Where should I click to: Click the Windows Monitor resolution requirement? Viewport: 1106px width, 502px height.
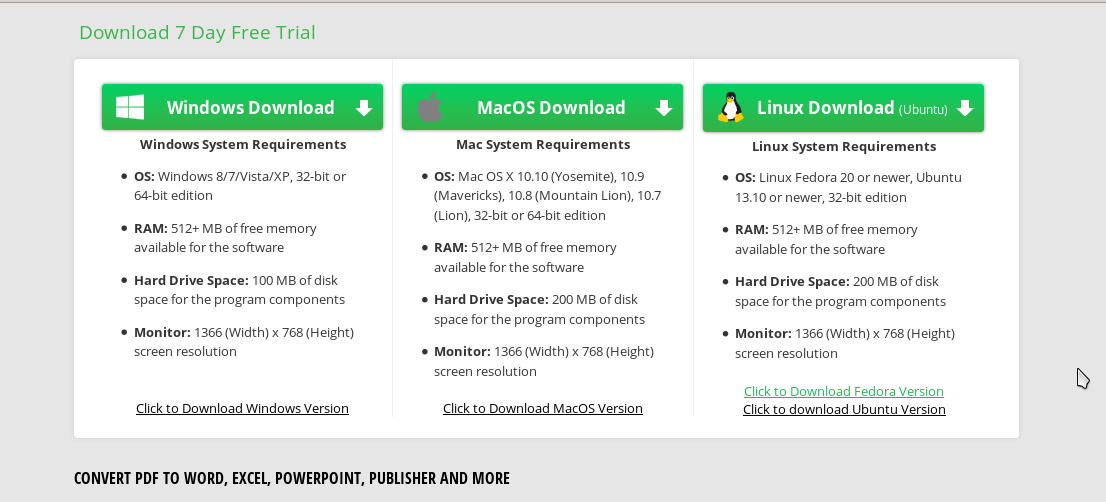[243, 342]
